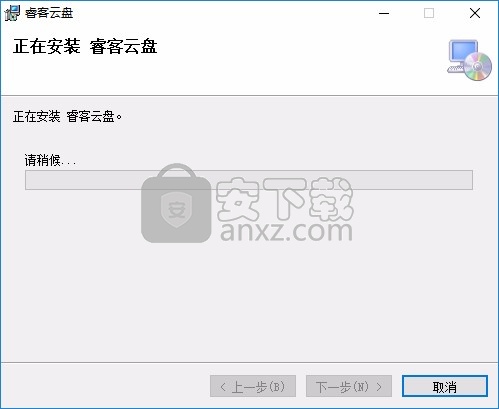The width and height of the screenshot is (499, 409).
Task: Click the 上一步(B) back button
Action: pyautogui.click(x=253, y=387)
